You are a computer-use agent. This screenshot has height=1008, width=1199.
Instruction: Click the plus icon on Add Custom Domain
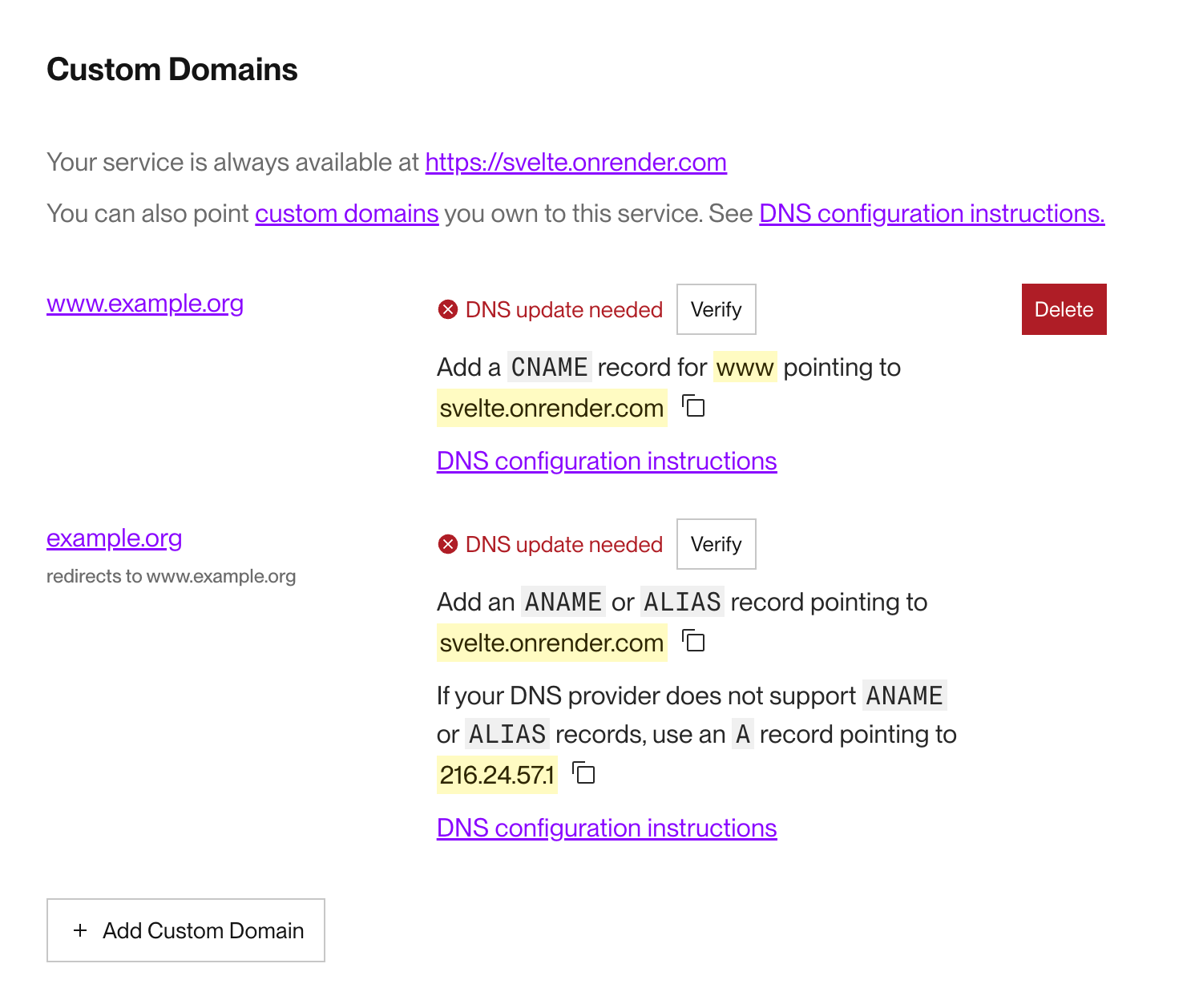coord(80,930)
